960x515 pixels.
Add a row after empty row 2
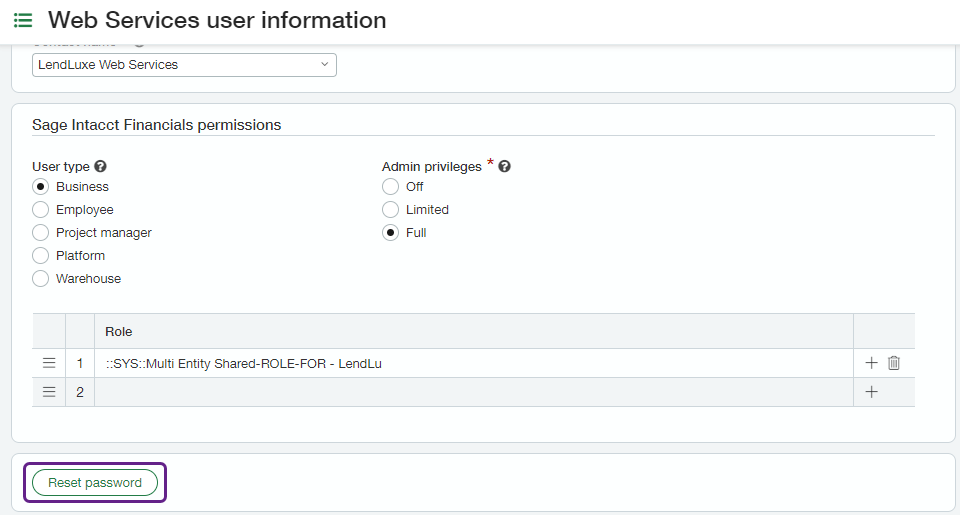(x=871, y=392)
